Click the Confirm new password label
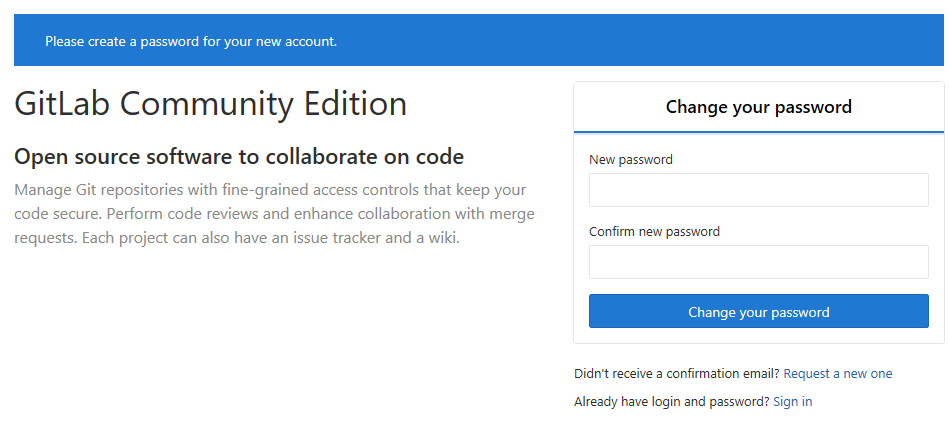 click(654, 232)
